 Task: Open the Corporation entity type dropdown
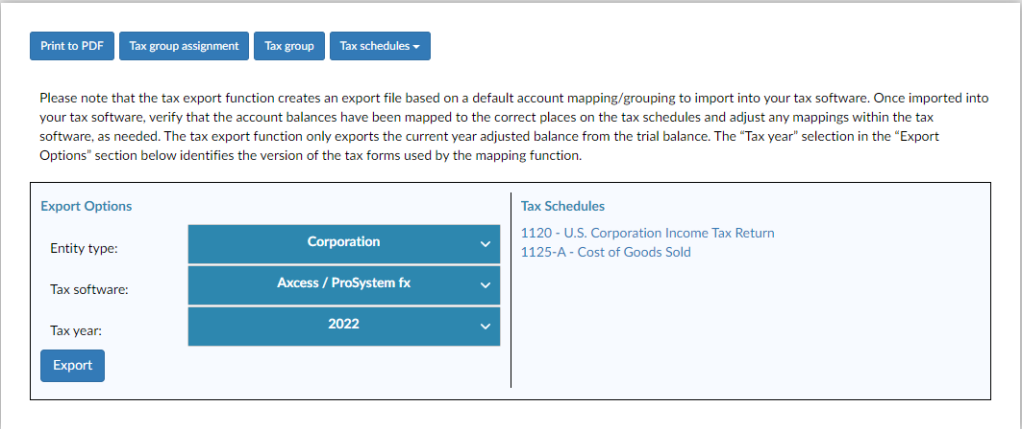343,243
